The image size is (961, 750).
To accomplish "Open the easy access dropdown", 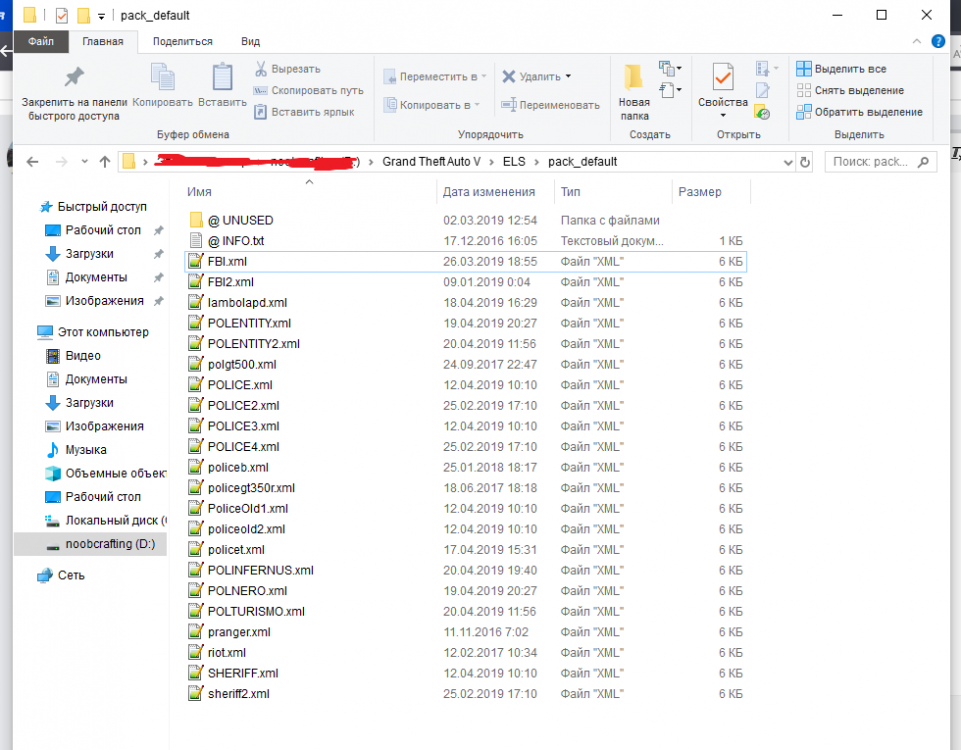I will click(670, 90).
